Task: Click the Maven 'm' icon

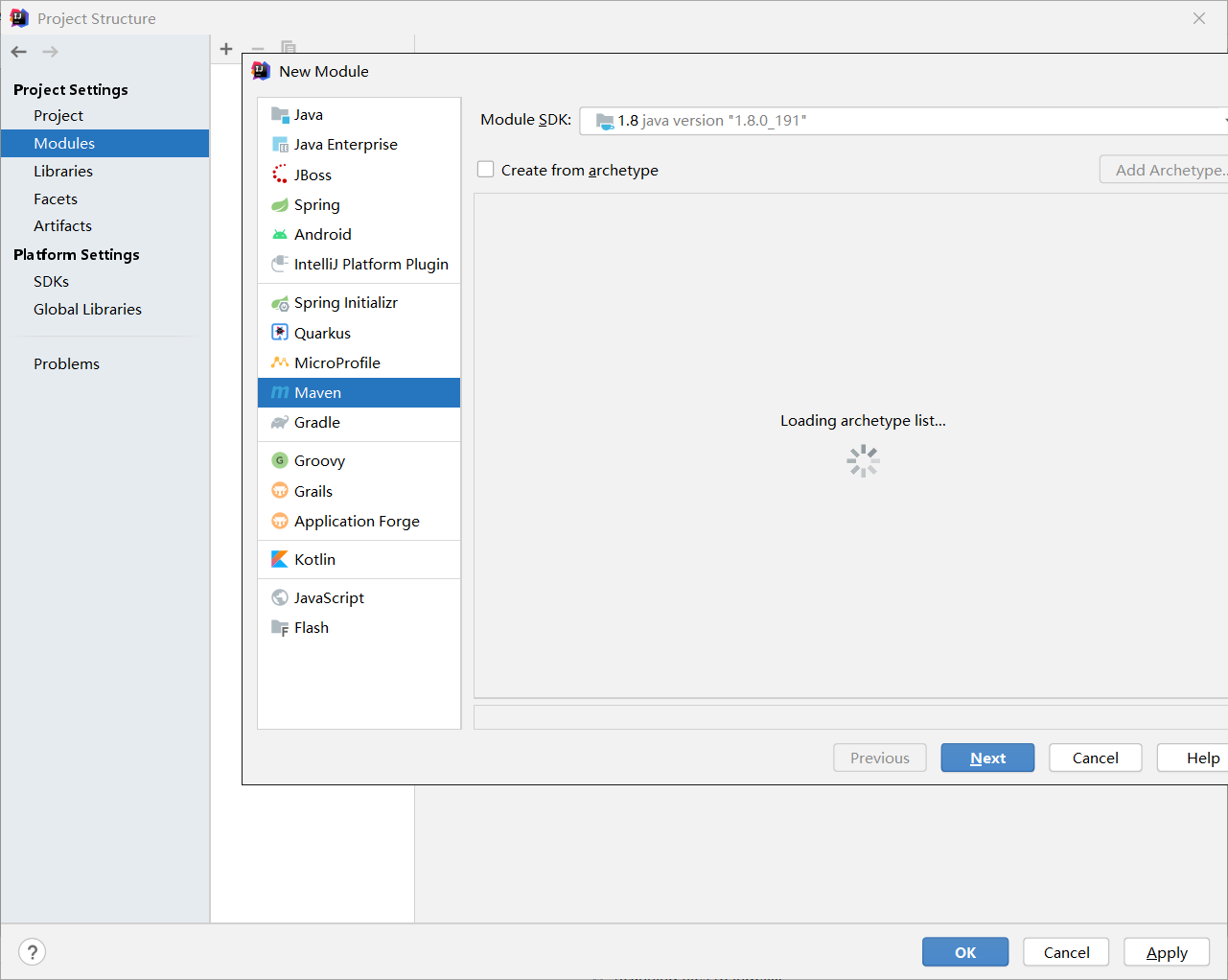Action: pos(280,392)
